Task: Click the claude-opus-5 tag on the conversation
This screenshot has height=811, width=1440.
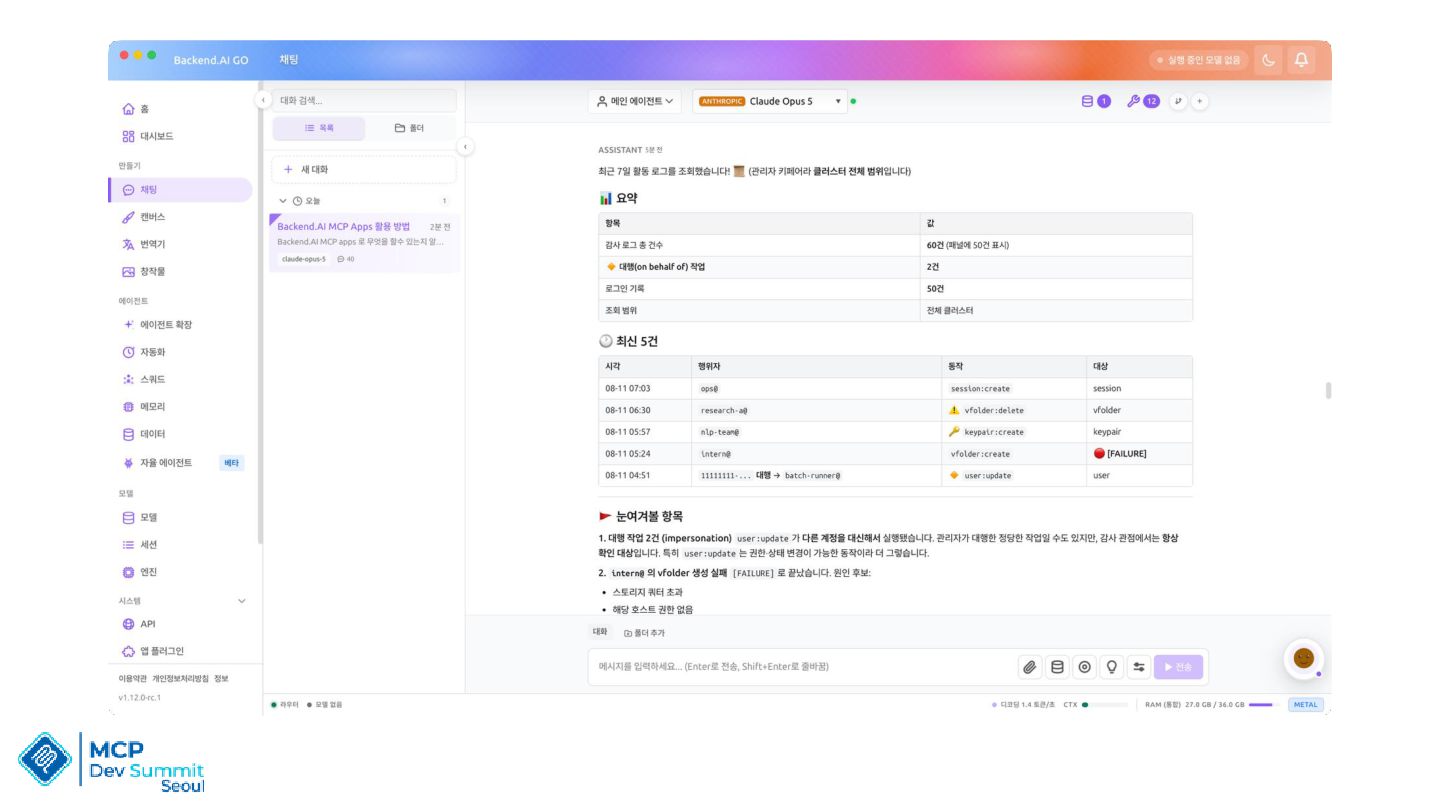Action: [304, 259]
